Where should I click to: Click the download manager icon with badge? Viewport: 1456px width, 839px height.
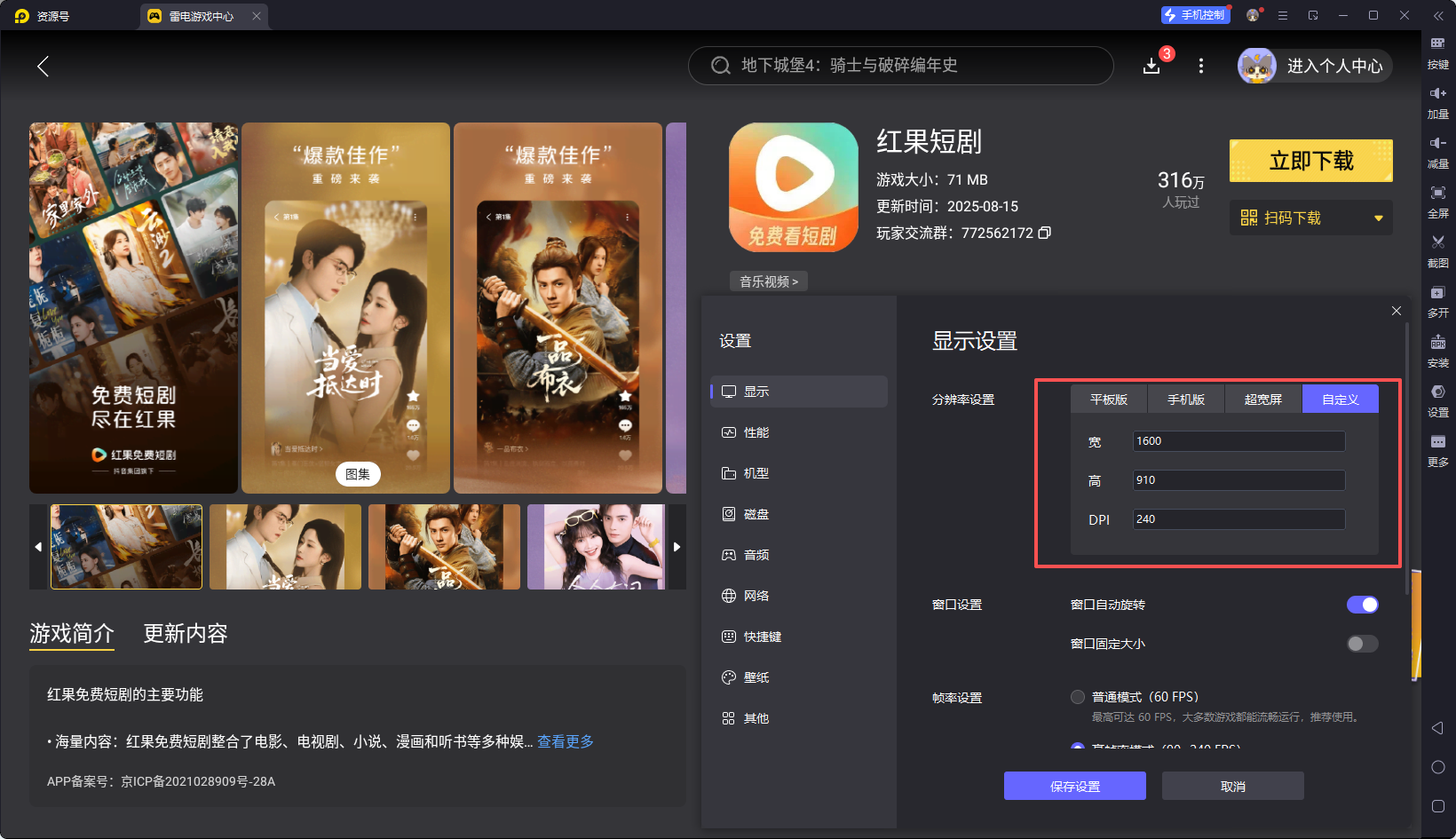click(1152, 66)
